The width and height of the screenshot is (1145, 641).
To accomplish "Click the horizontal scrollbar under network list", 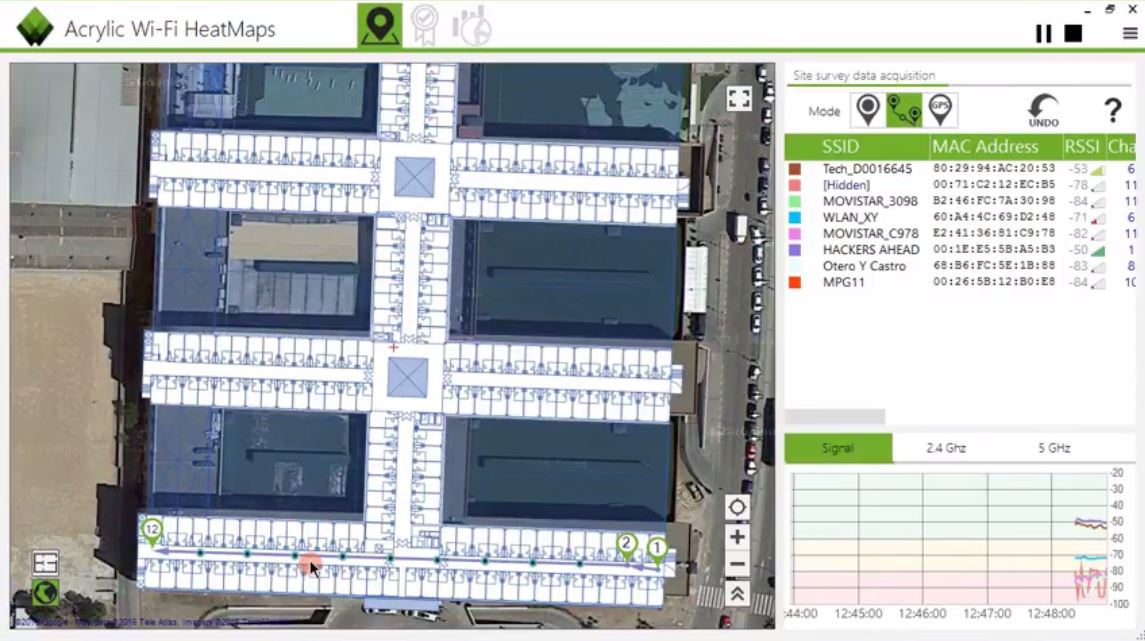I will tap(835, 417).
